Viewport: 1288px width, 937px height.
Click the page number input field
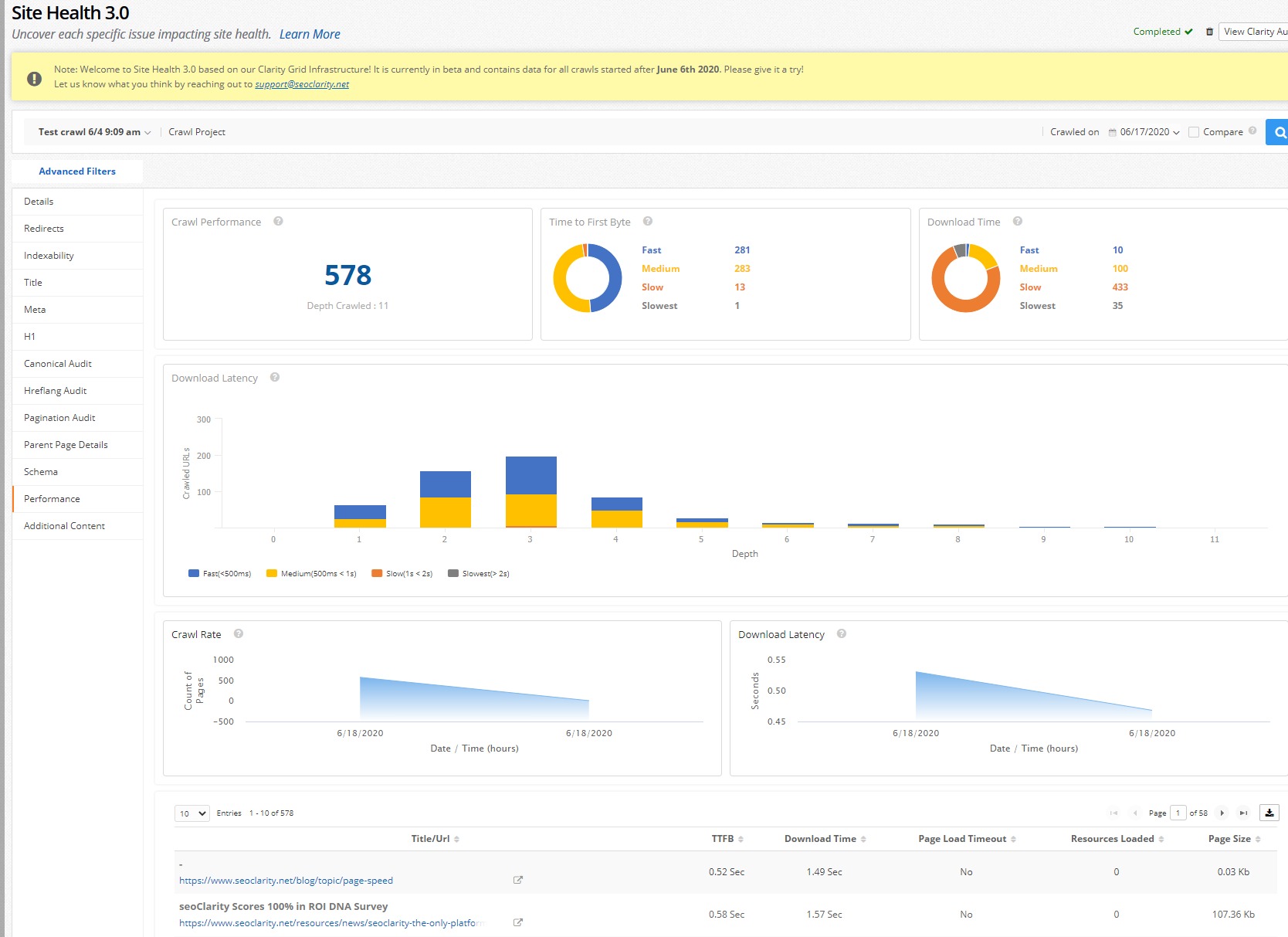coord(1178,813)
